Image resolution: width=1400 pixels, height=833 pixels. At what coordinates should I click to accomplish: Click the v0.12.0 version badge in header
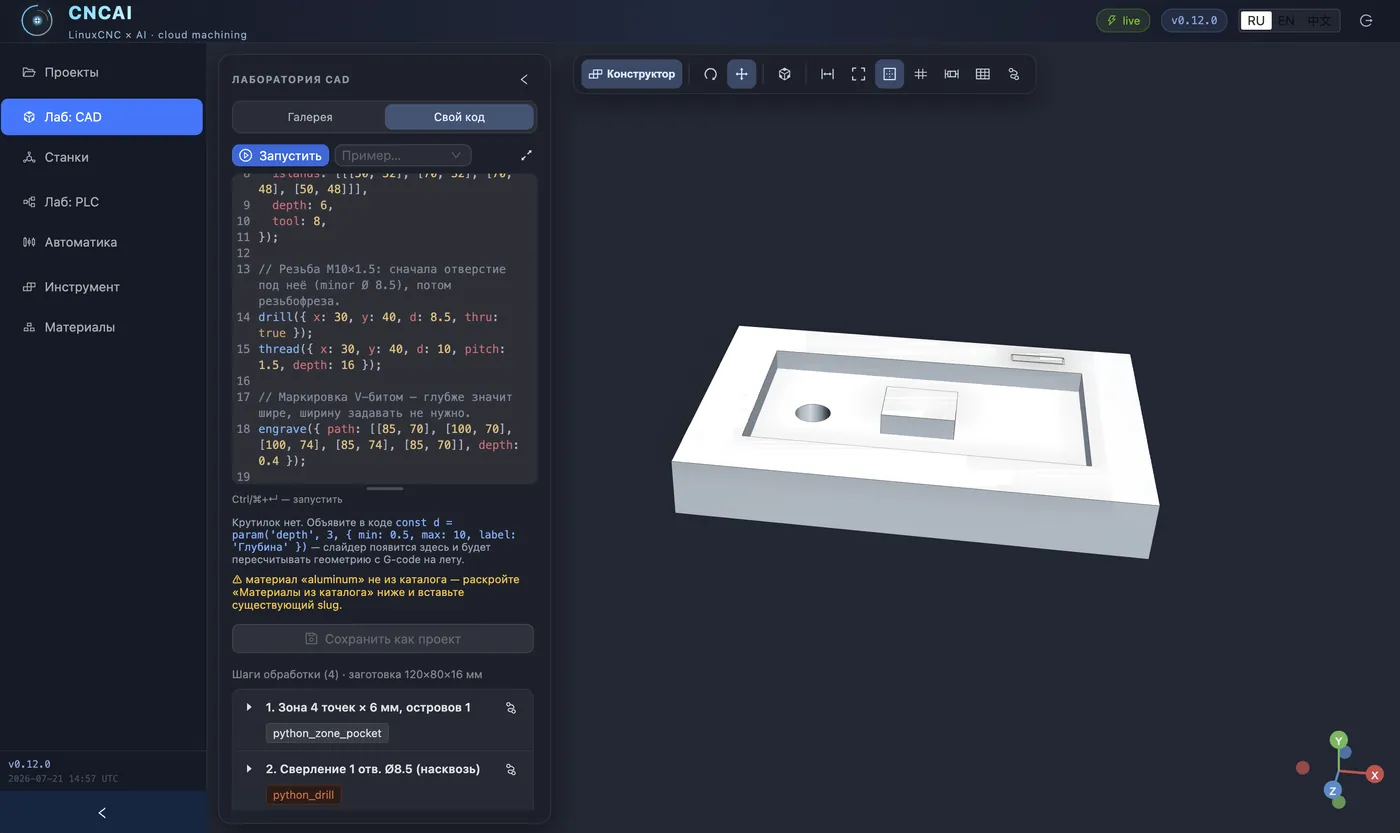[x=1194, y=20]
